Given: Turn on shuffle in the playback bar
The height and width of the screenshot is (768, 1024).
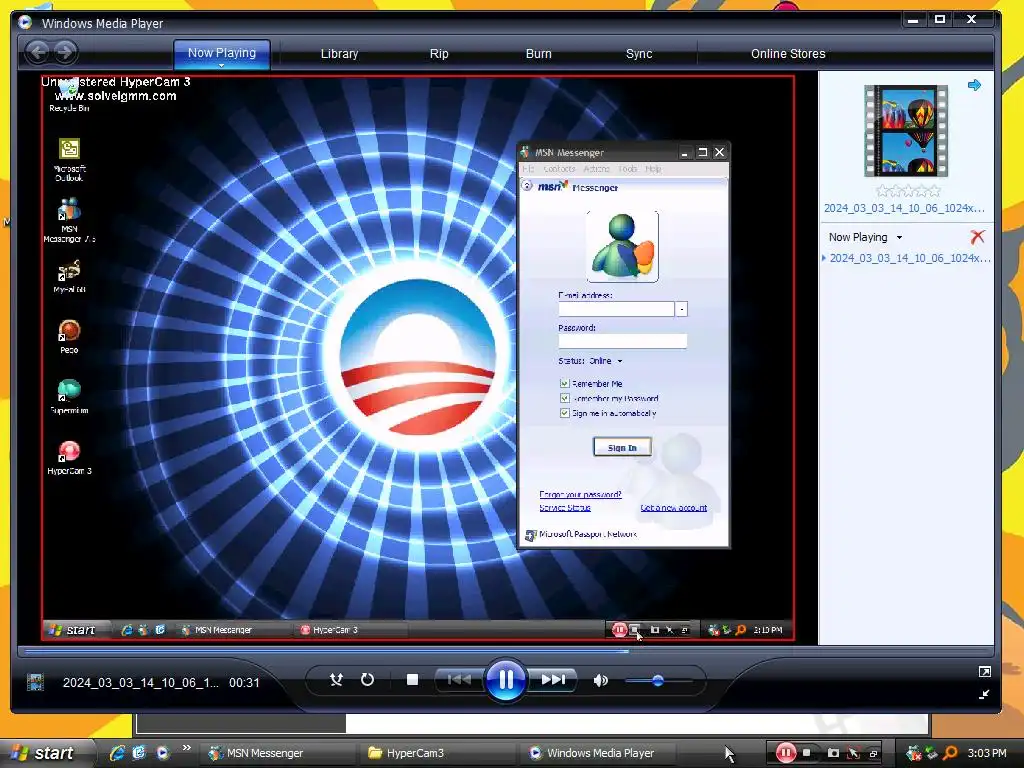Looking at the screenshot, I should point(336,680).
